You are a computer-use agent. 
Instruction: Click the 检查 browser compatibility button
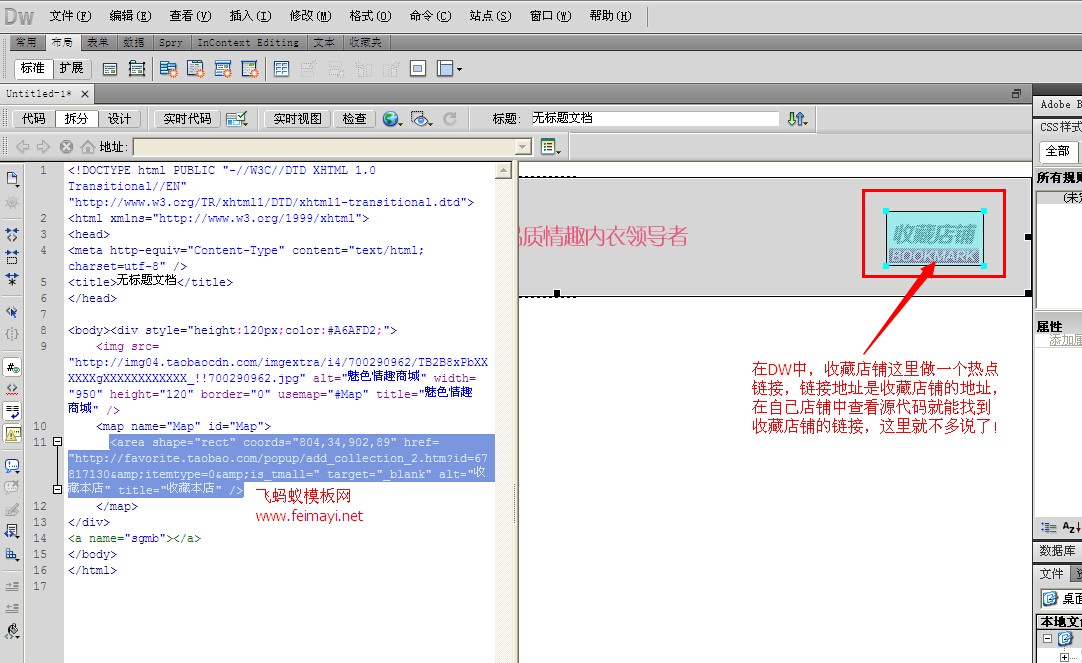point(354,117)
